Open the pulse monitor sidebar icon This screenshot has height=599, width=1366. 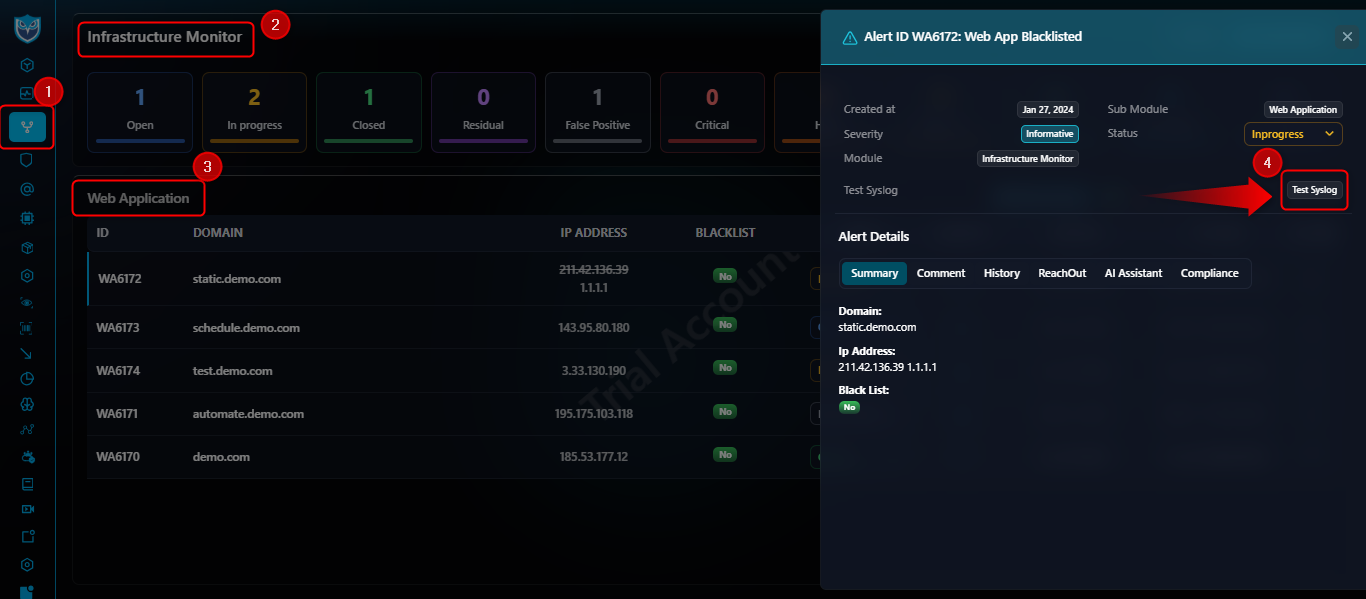(x=27, y=93)
